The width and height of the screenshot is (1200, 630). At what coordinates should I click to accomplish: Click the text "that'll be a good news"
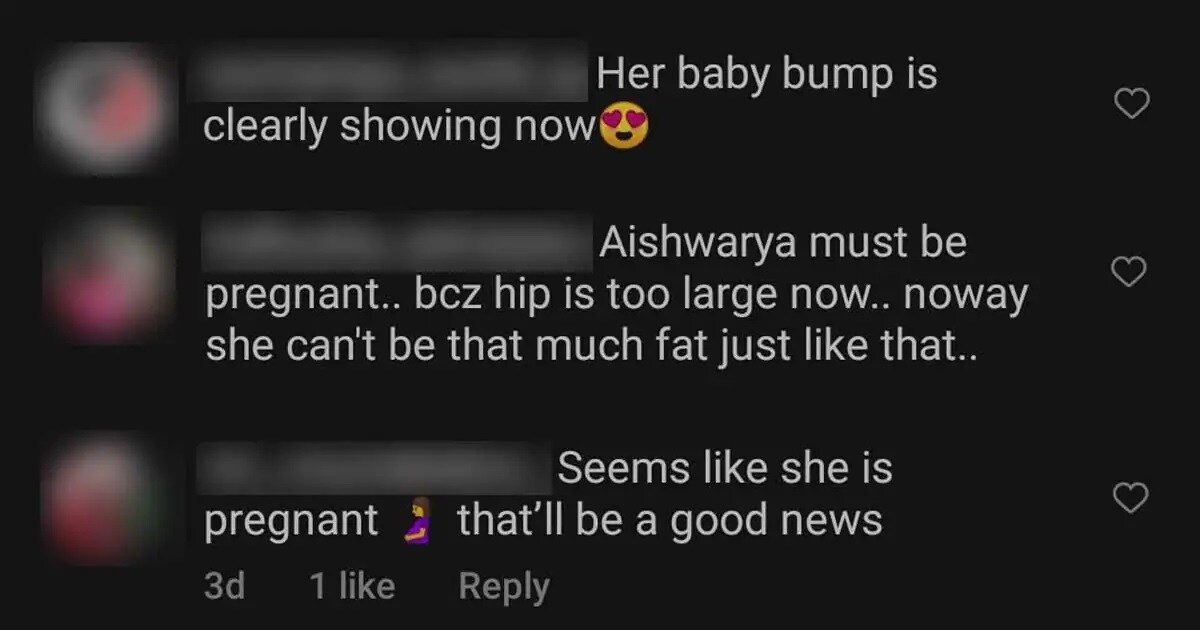click(669, 520)
